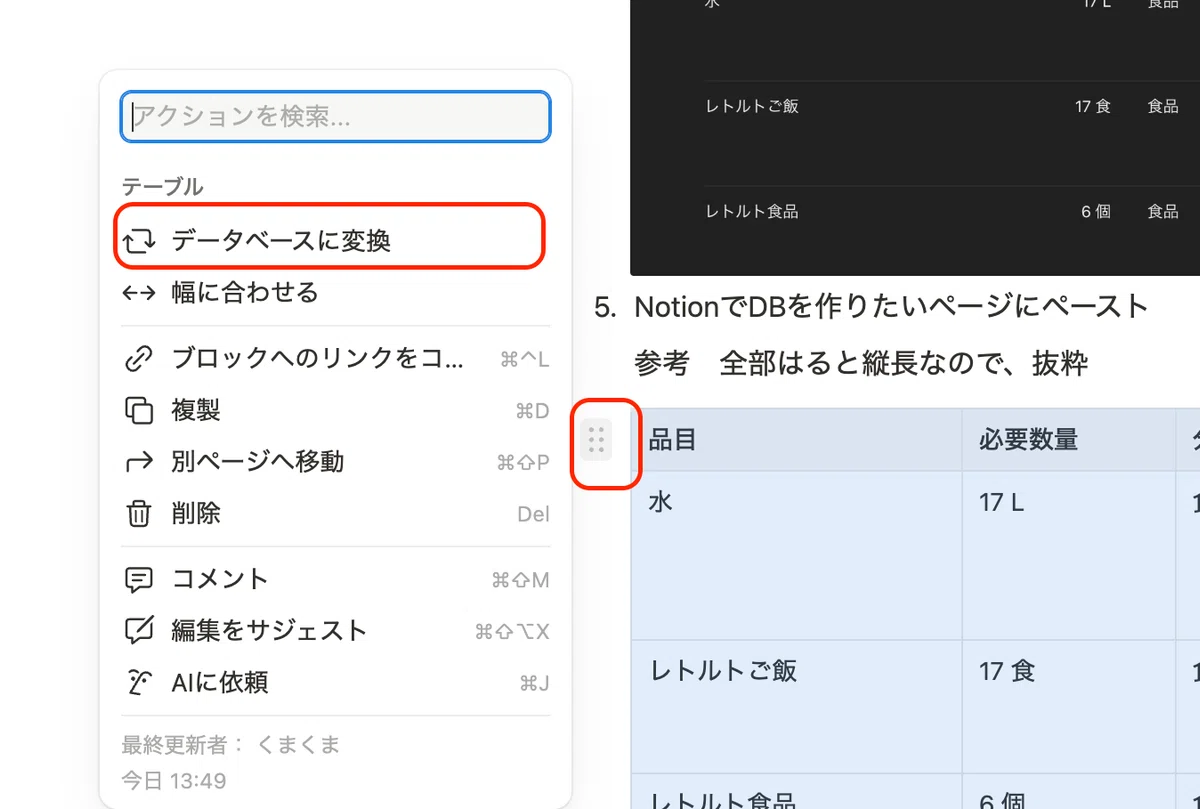Click レトルト食品 row in the dark table
The image size is (1200, 809).
tap(752, 212)
